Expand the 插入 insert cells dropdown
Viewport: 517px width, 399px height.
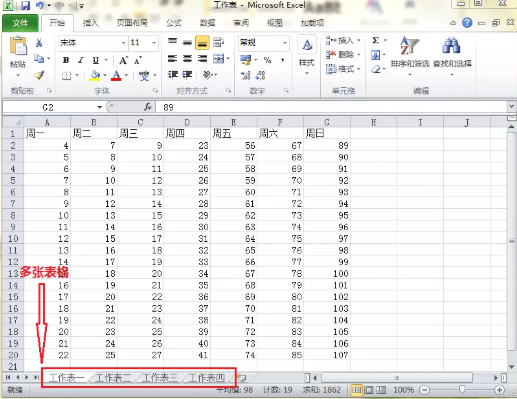(x=359, y=40)
